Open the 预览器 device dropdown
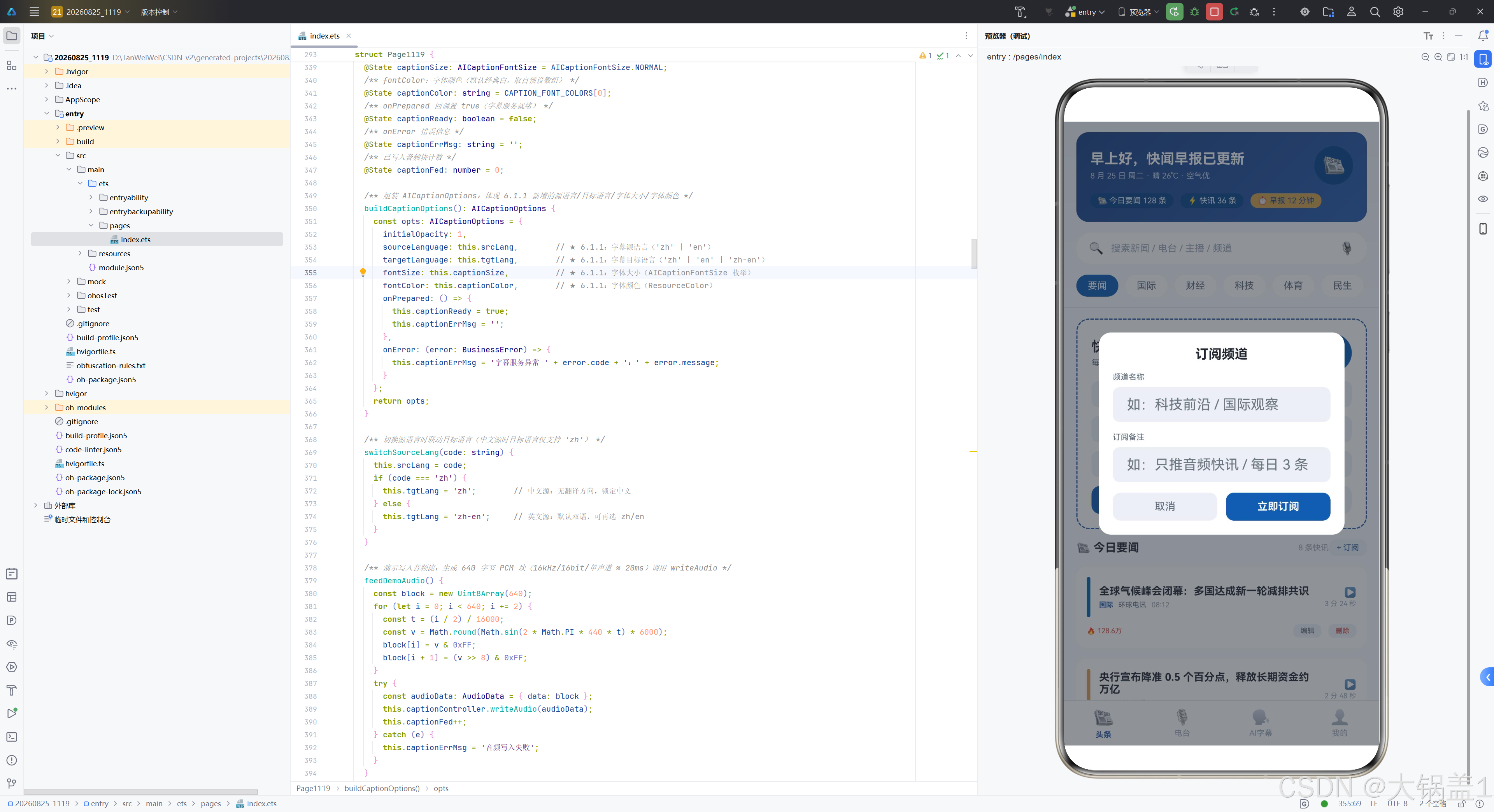 (x=1138, y=12)
